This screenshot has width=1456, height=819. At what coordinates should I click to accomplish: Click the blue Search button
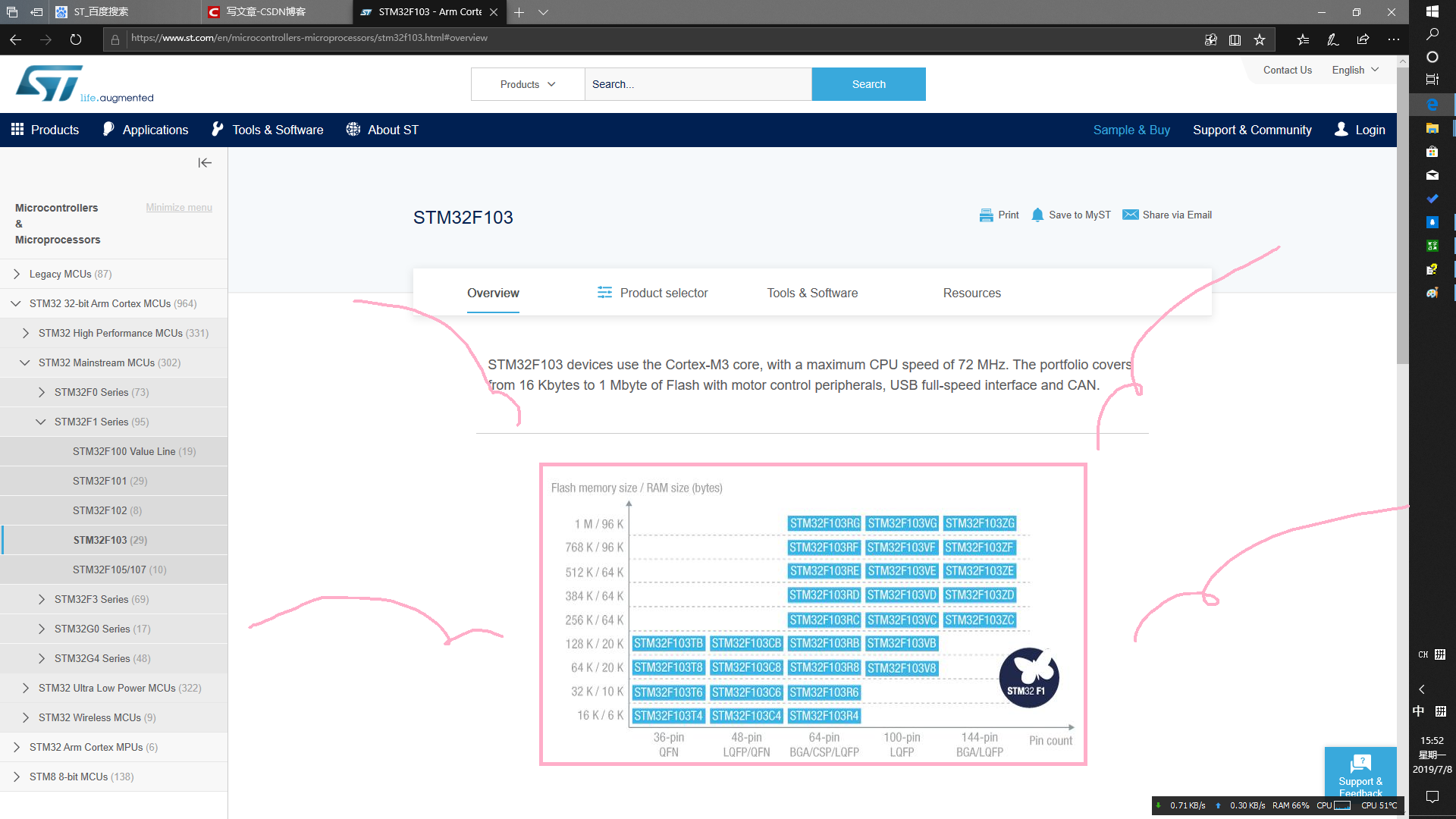868,84
